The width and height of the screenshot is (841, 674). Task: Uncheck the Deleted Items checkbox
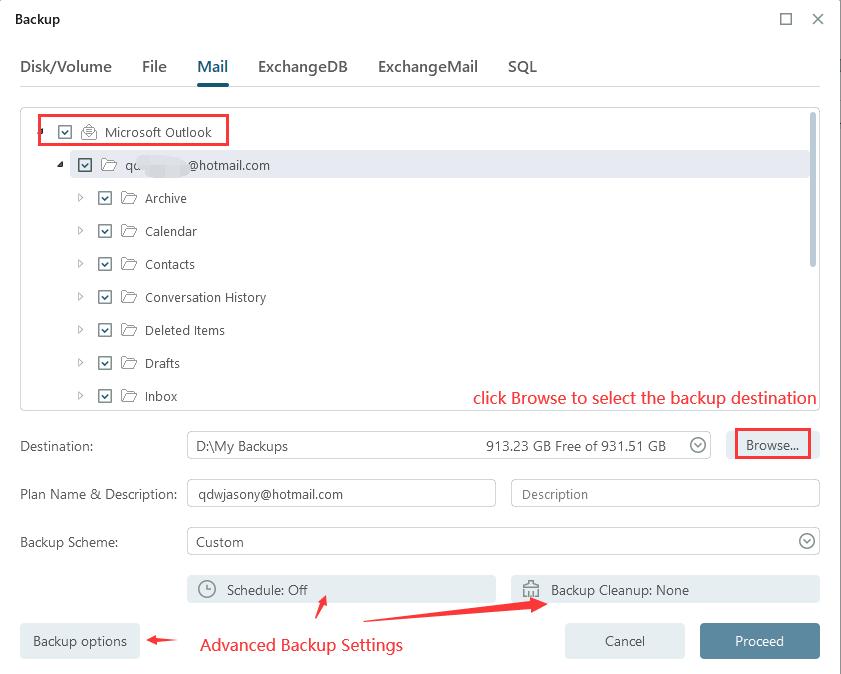(x=105, y=330)
